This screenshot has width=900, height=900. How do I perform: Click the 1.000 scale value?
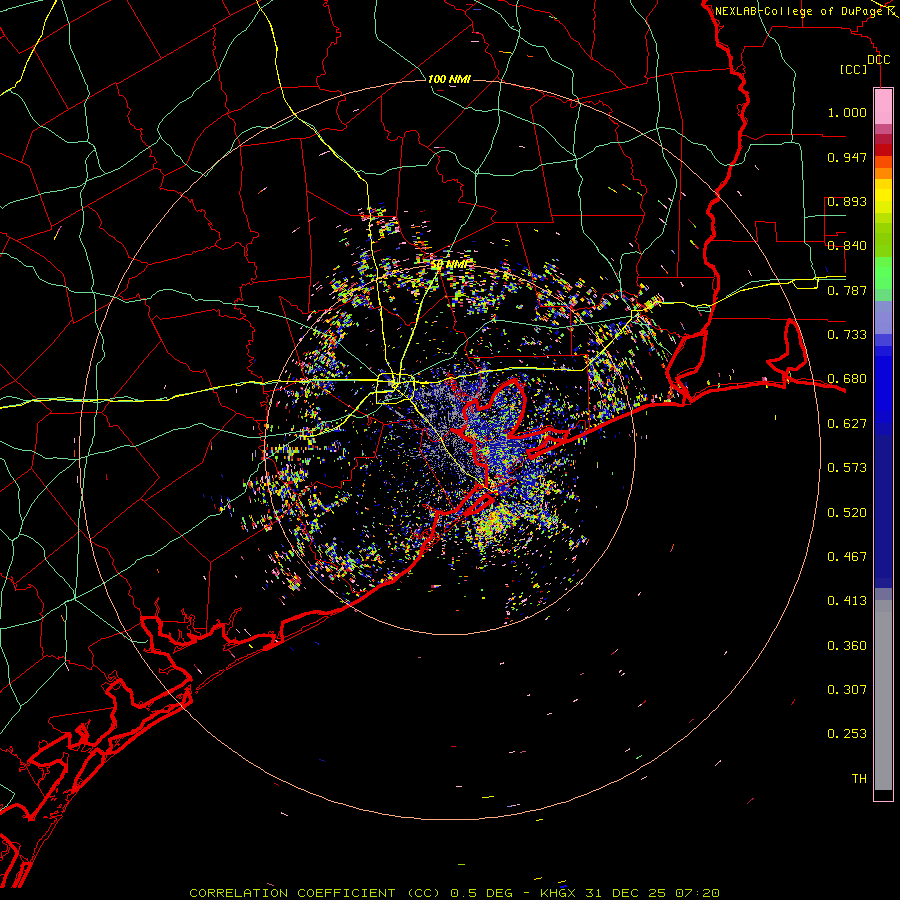pyautogui.click(x=847, y=112)
